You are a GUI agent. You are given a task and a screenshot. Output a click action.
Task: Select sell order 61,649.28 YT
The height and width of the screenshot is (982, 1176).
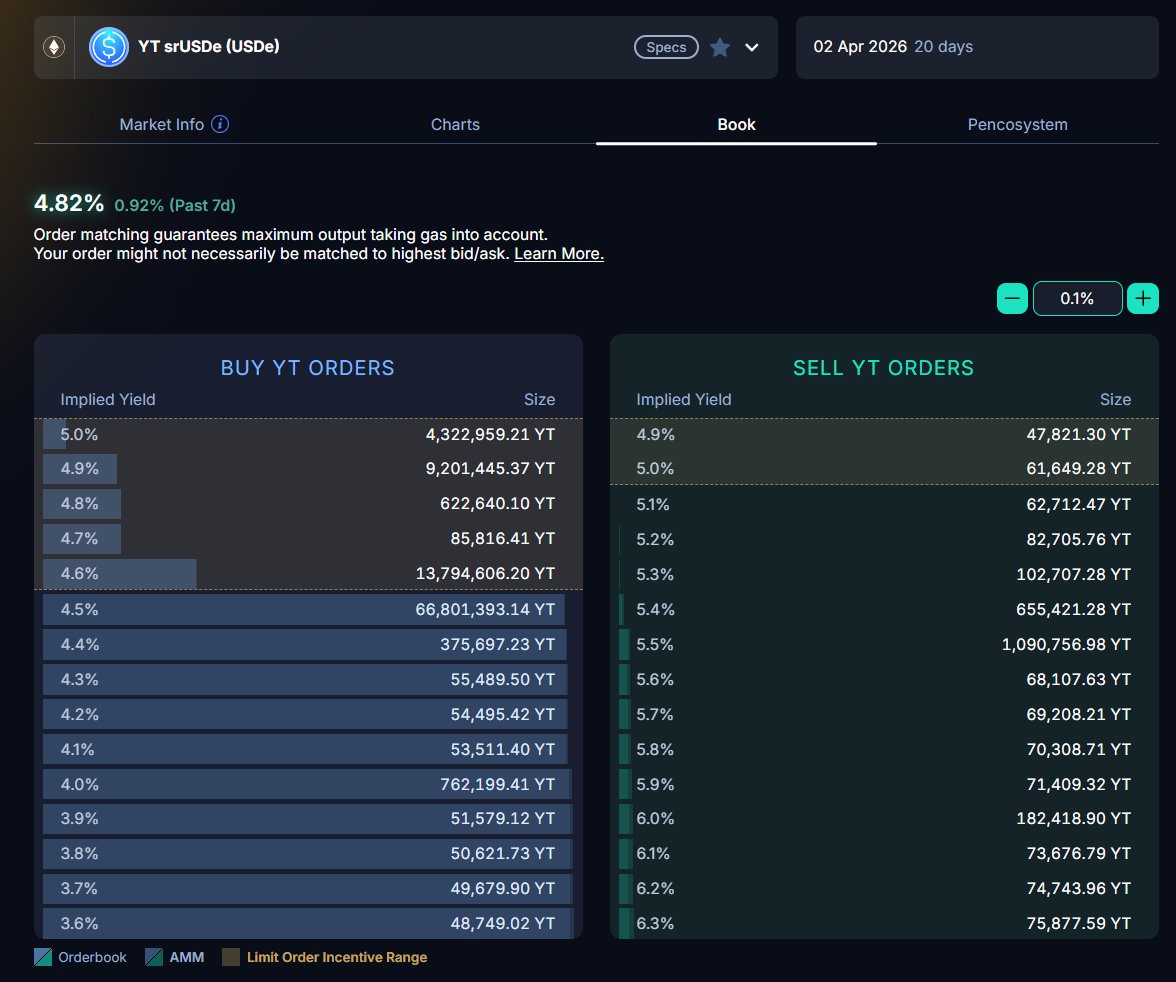click(x=884, y=469)
